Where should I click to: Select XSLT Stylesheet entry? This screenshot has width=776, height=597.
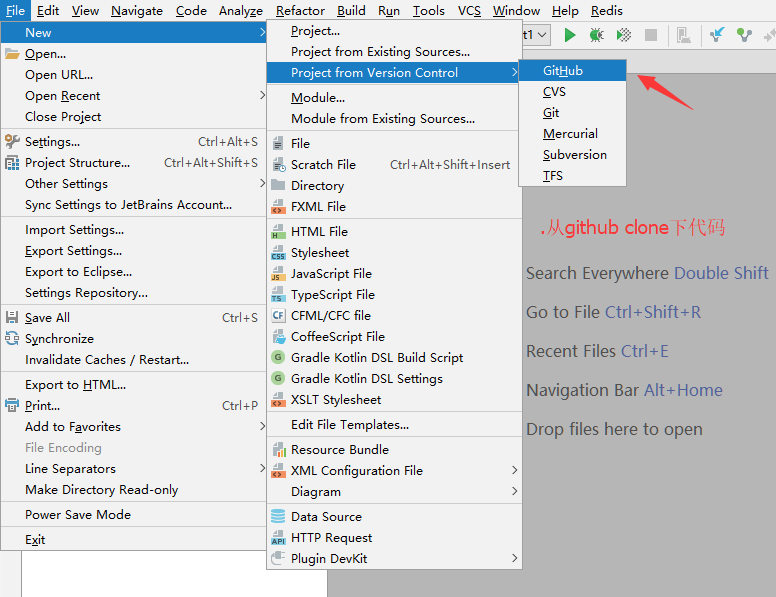pos(394,399)
